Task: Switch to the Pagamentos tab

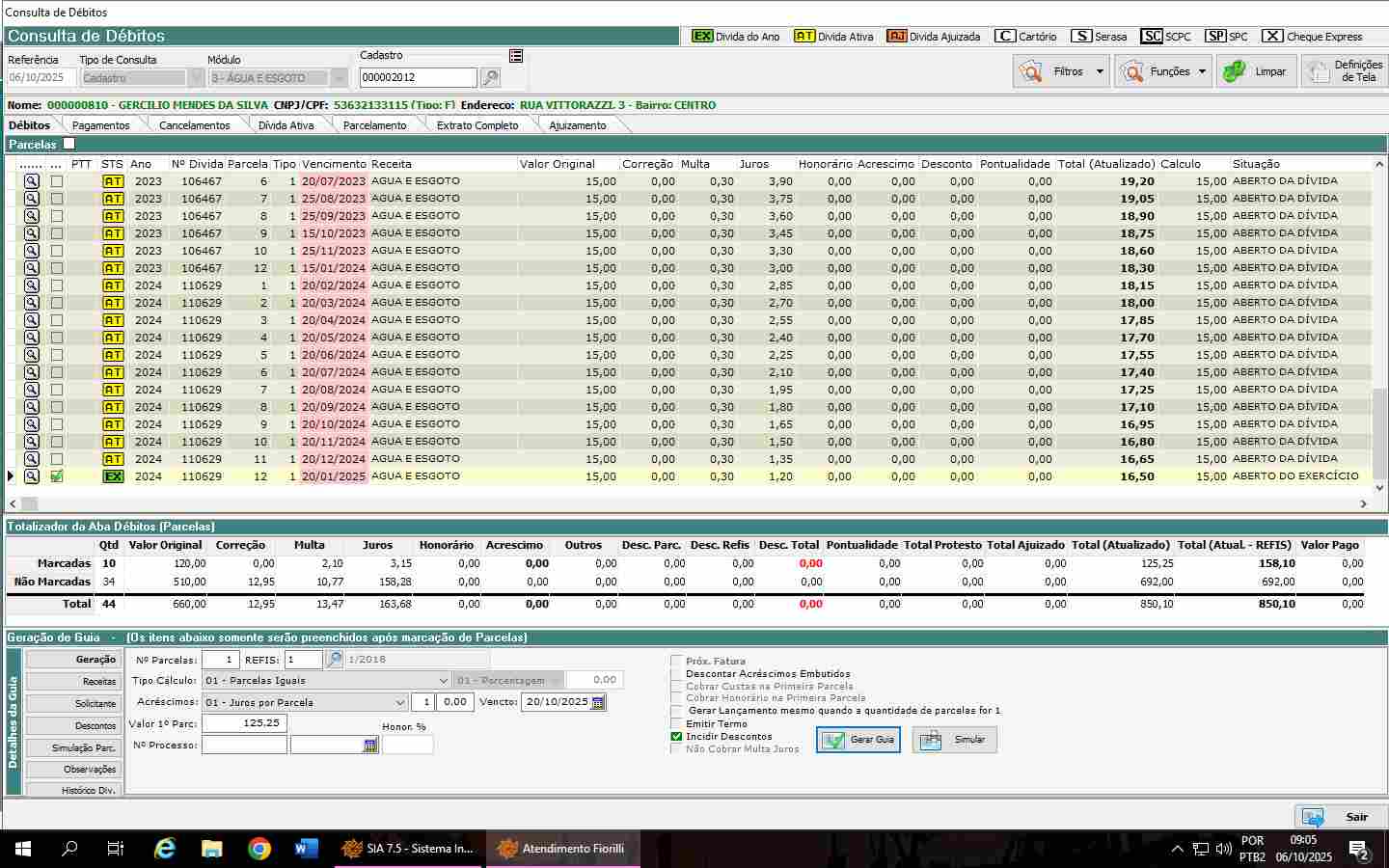Action: point(100,125)
